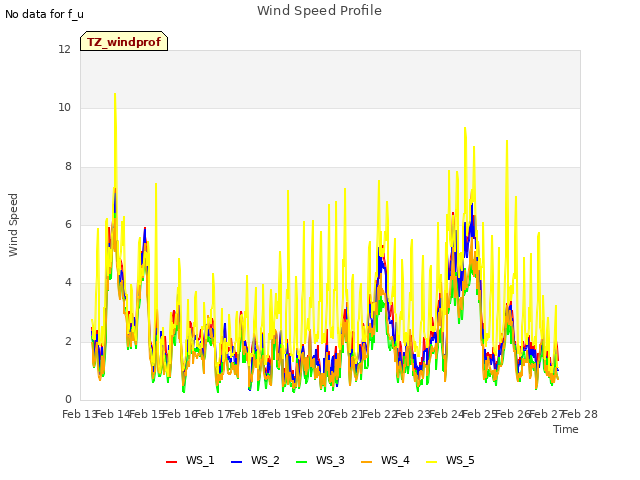Click the y-axis value 4
This screenshot has width=640, height=480.
(x=68, y=282)
